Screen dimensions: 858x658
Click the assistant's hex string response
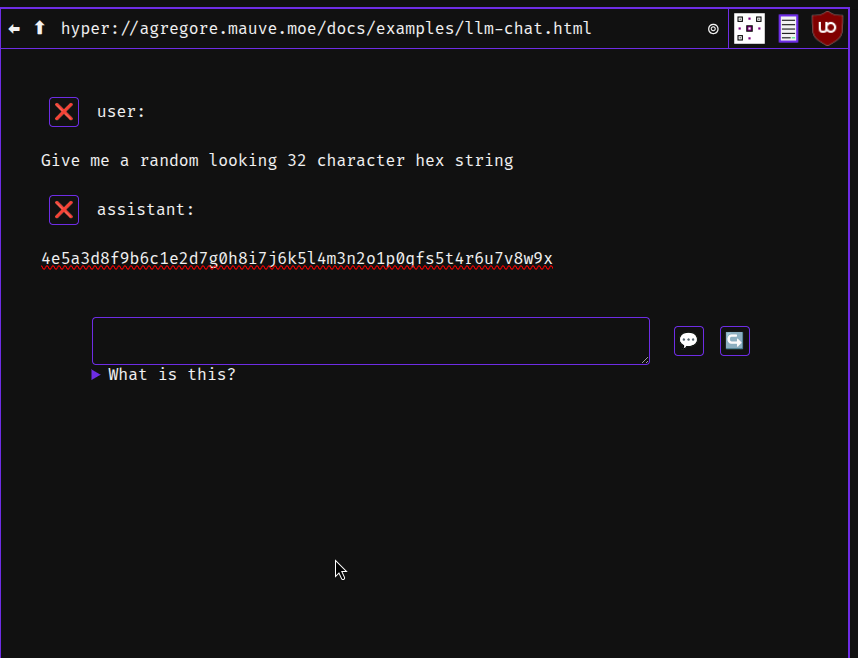coord(297,259)
